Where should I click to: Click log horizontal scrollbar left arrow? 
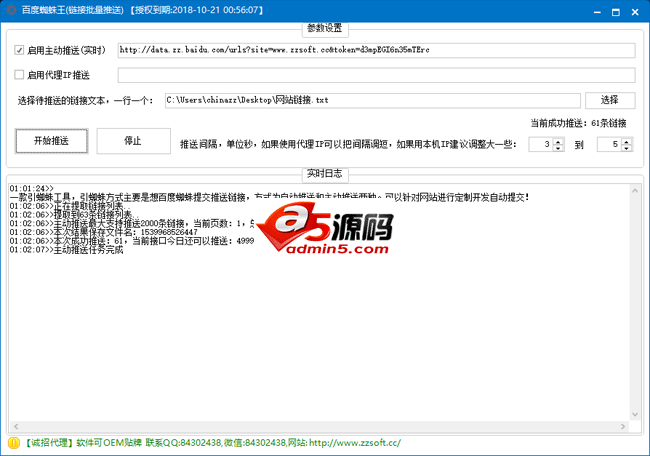point(16,427)
